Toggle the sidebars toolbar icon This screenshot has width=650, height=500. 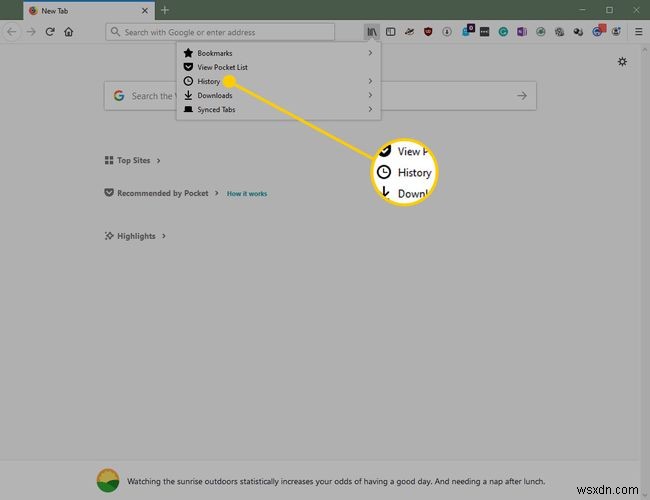coord(390,32)
